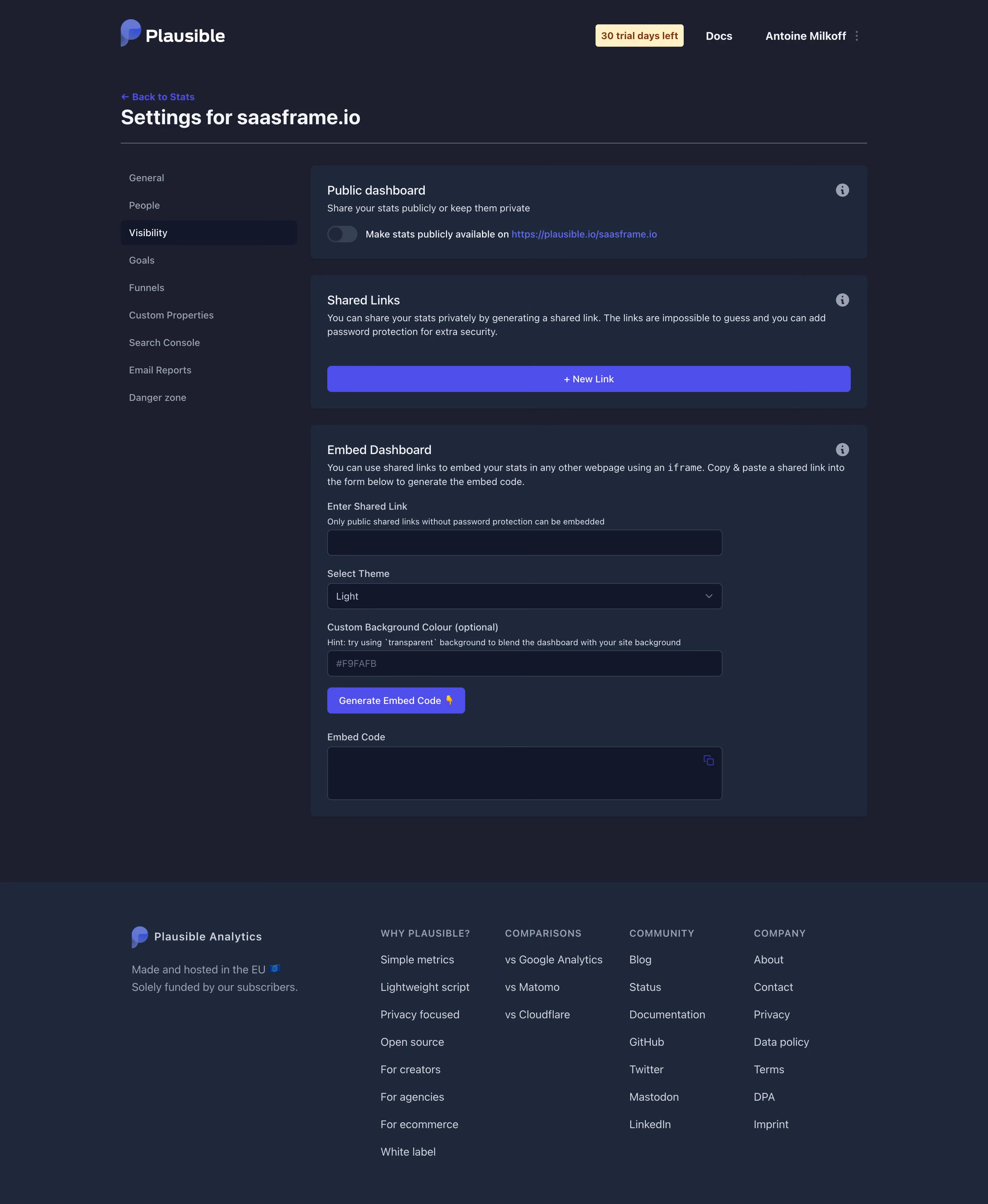The height and width of the screenshot is (1204, 988).
Task: Open the Status footer link
Action: 645,987
